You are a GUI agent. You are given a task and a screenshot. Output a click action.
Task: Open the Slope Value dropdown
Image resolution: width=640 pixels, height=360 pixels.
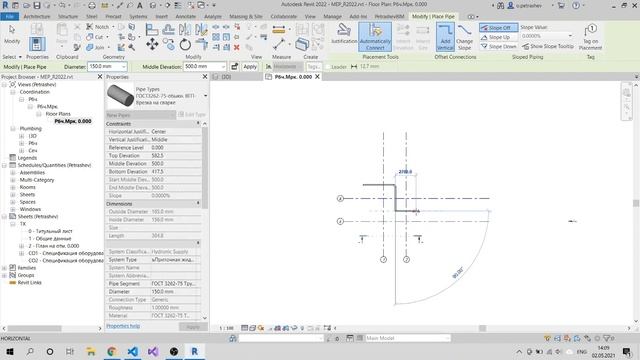pyautogui.click(x=570, y=36)
